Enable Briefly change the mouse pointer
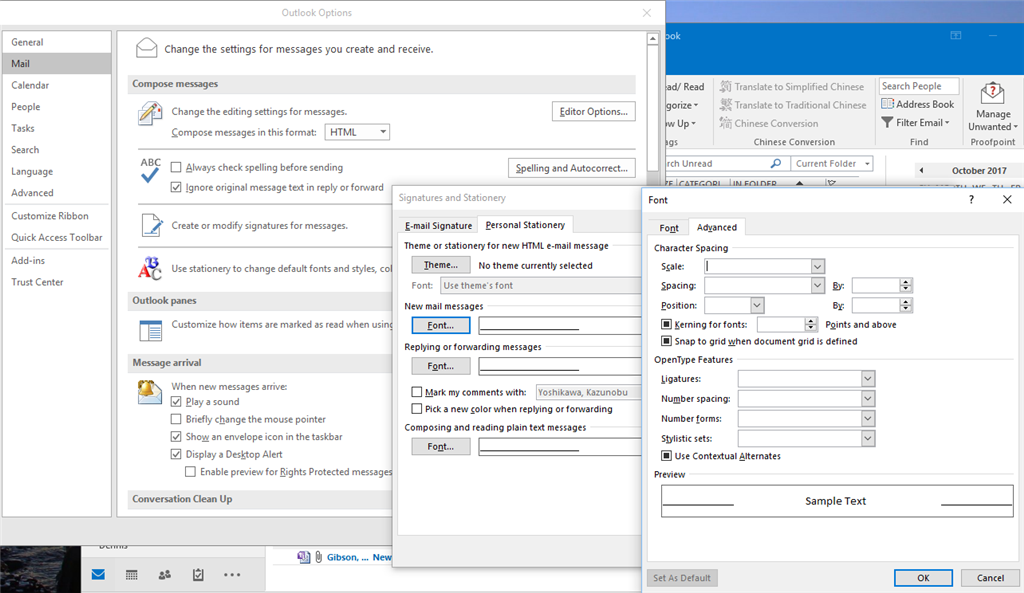 [176, 419]
